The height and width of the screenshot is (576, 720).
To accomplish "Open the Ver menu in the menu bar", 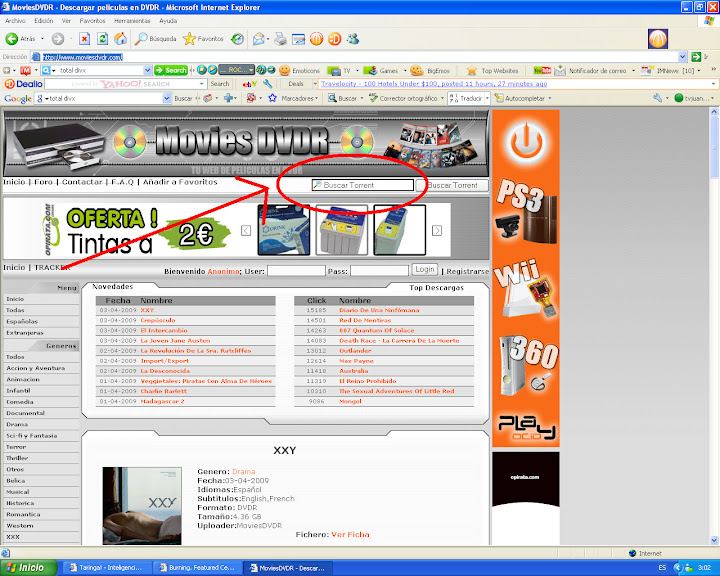I will point(66,21).
